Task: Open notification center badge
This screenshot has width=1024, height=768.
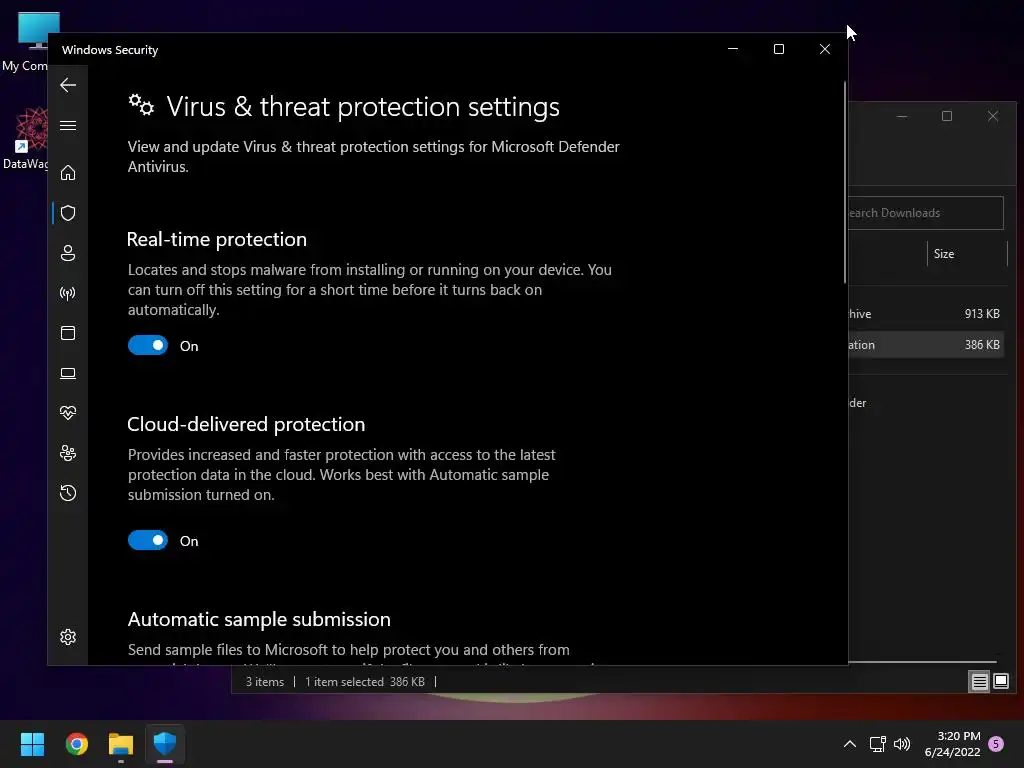Action: [x=996, y=744]
